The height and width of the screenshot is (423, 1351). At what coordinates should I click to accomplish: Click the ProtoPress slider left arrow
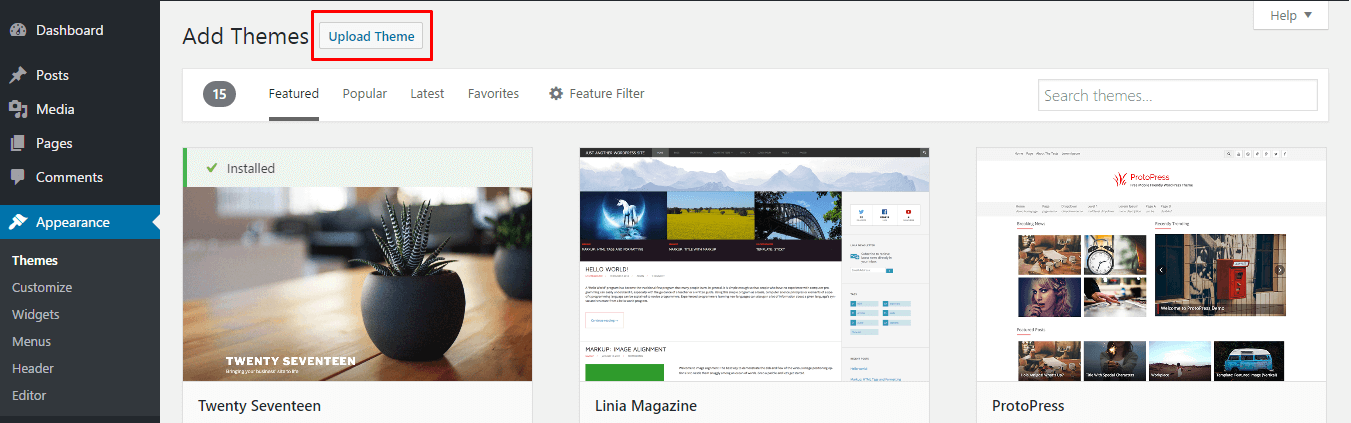1161,270
